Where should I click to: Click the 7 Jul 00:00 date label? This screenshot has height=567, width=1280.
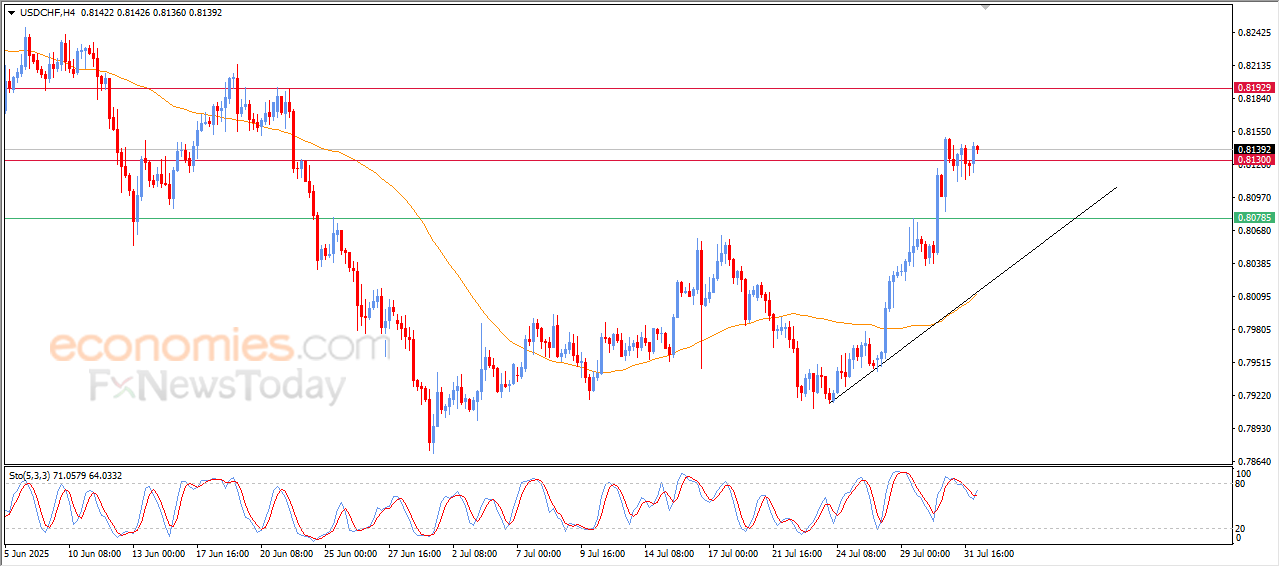point(537,553)
